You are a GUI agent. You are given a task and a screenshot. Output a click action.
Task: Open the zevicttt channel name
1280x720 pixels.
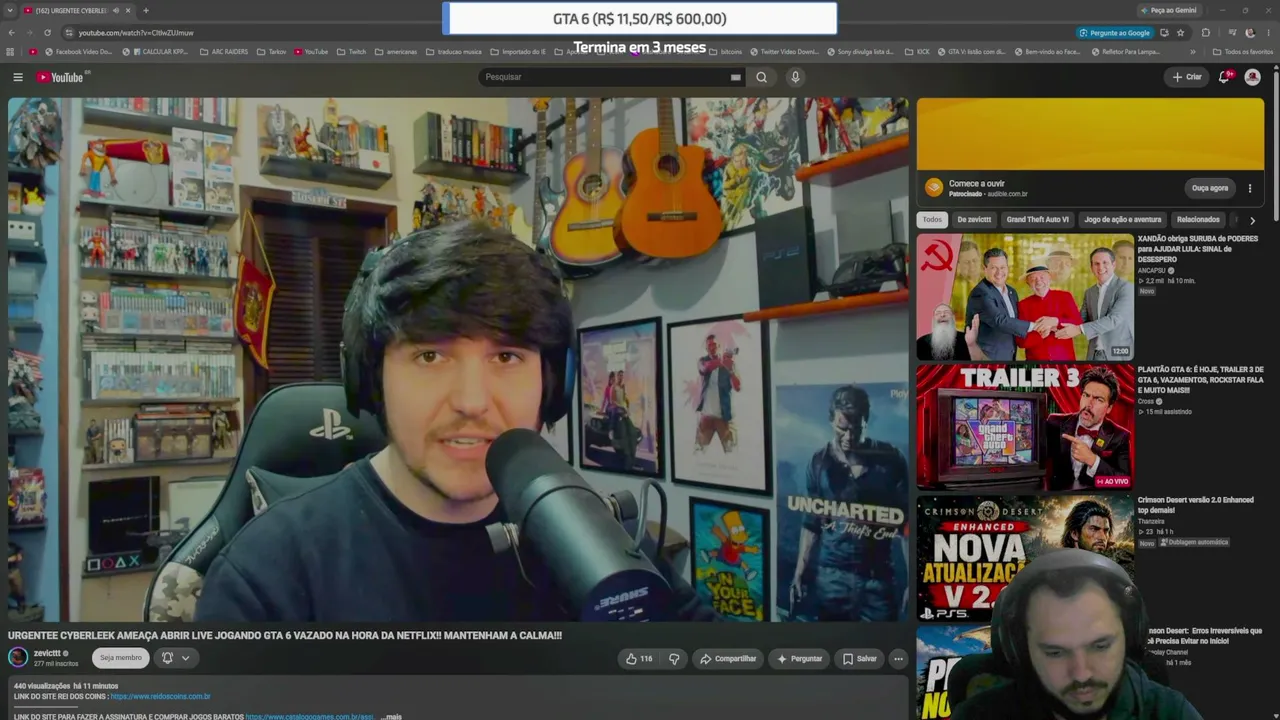tap(47, 653)
